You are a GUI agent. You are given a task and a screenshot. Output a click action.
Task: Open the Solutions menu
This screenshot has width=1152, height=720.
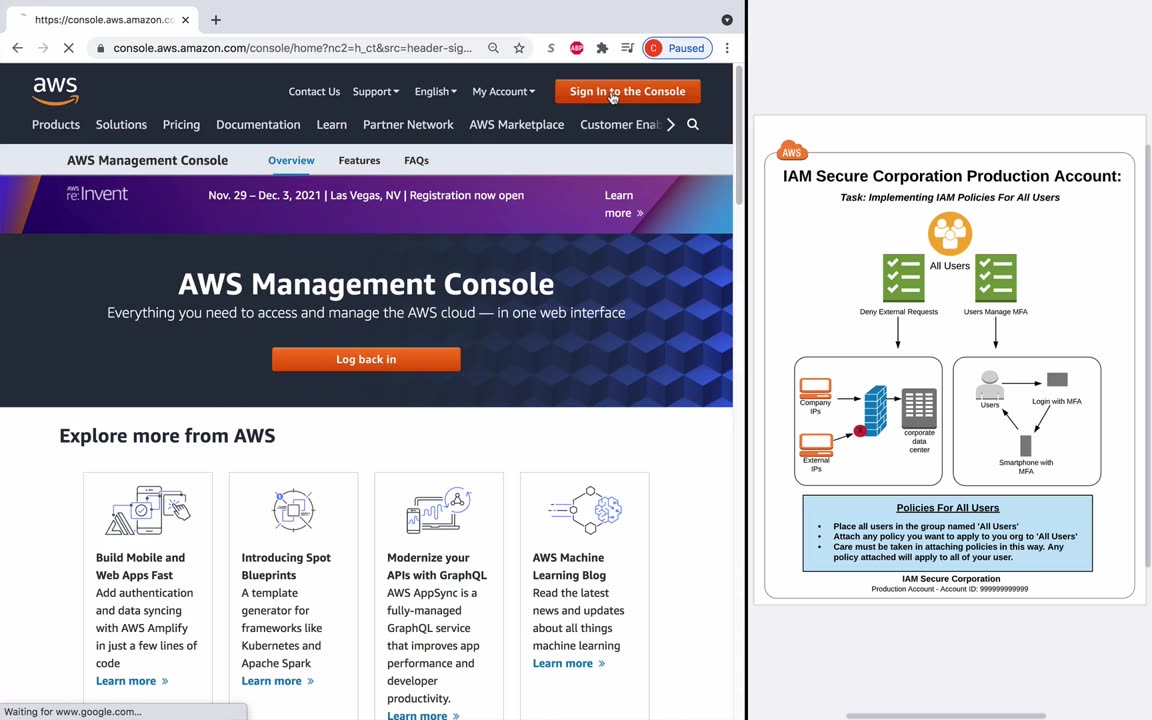[x=121, y=124]
